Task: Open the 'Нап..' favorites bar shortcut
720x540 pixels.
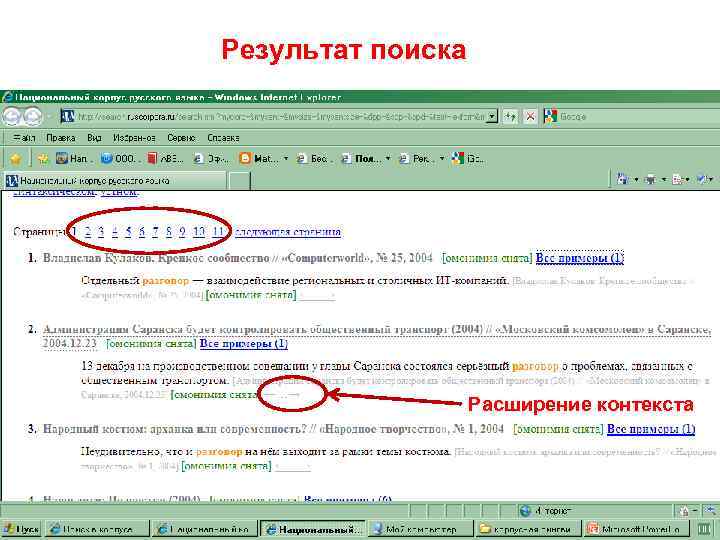Action: [73, 158]
